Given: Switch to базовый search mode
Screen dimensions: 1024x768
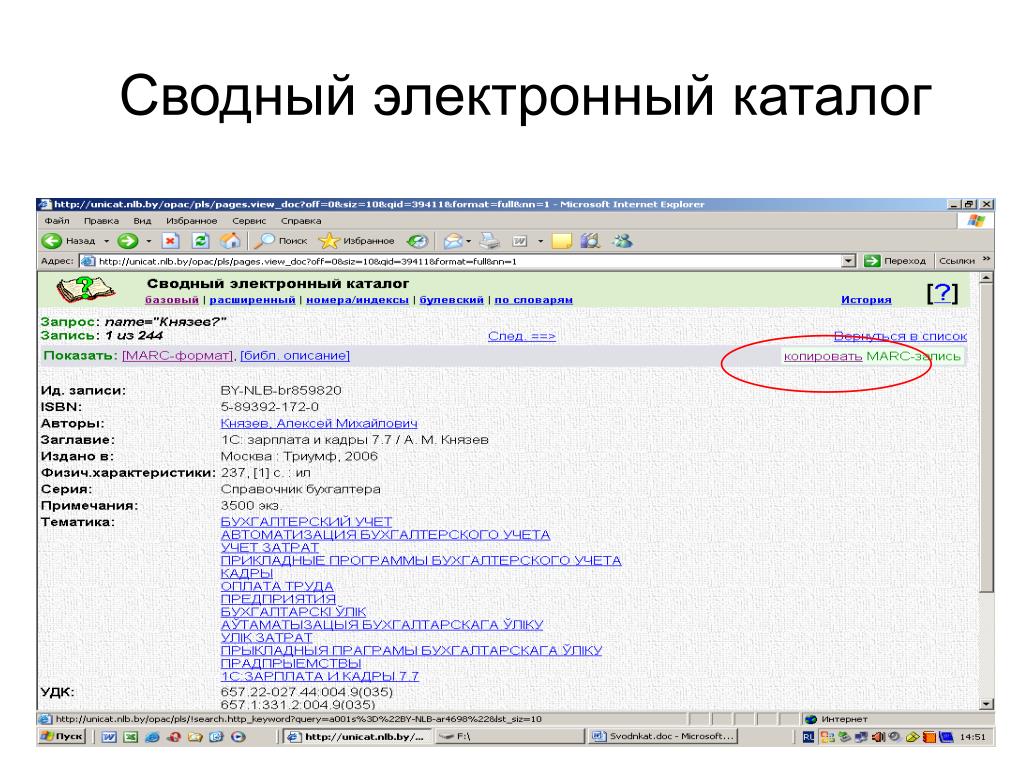Looking at the screenshot, I should click(x=172, y=300).
